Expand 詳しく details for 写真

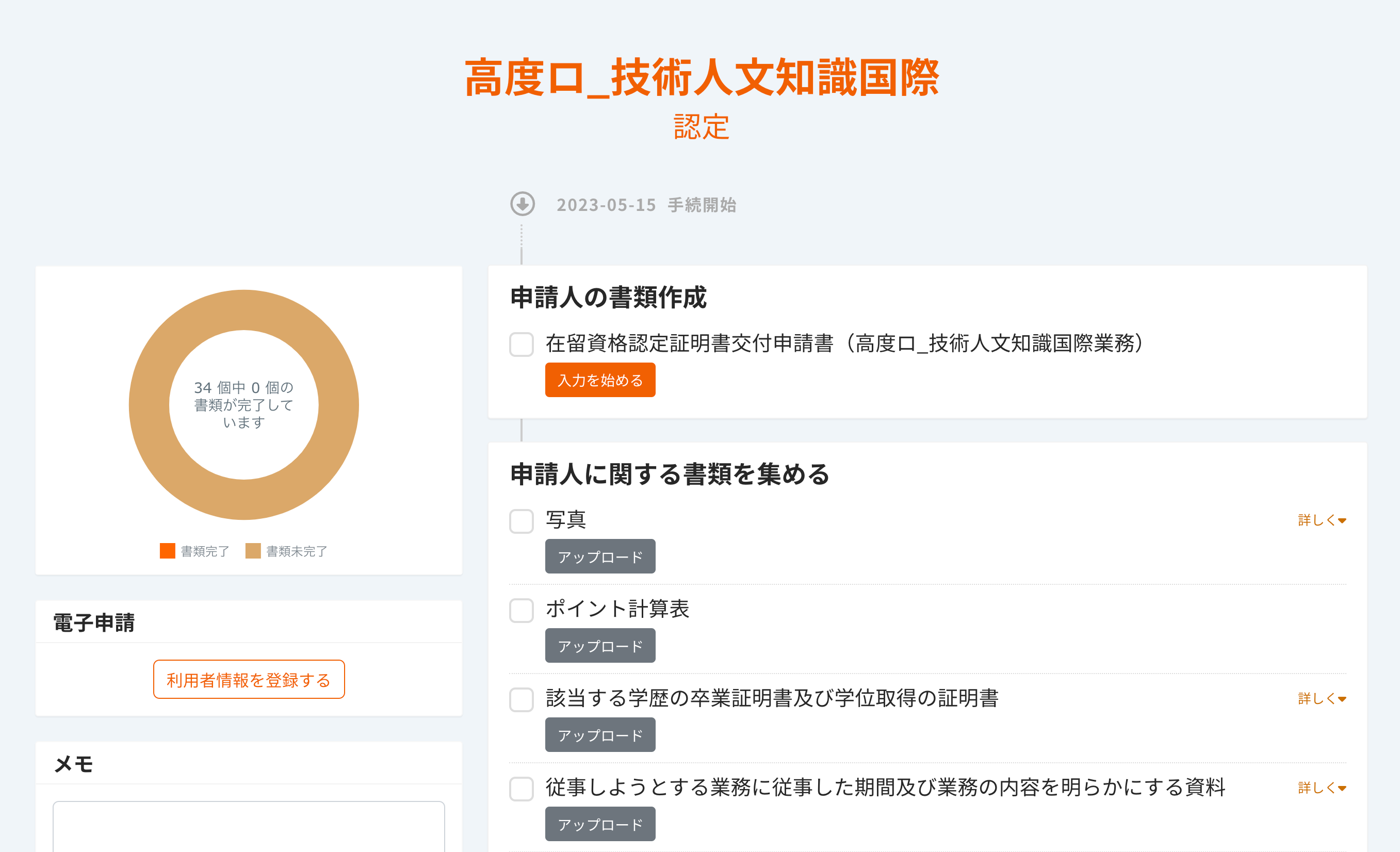tap(1322, 520)
